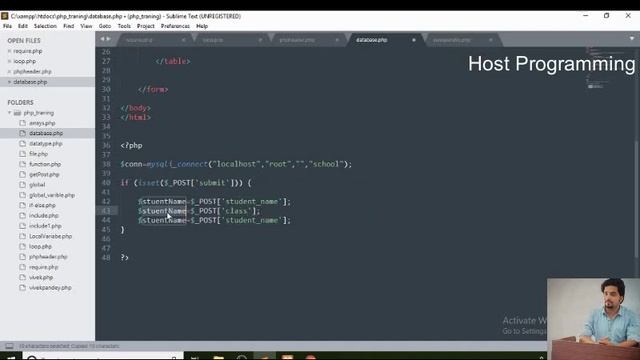640x360 pixels.
Task: Close the loop.php tab
Action: pyautogui.click(x=260, y=40)
